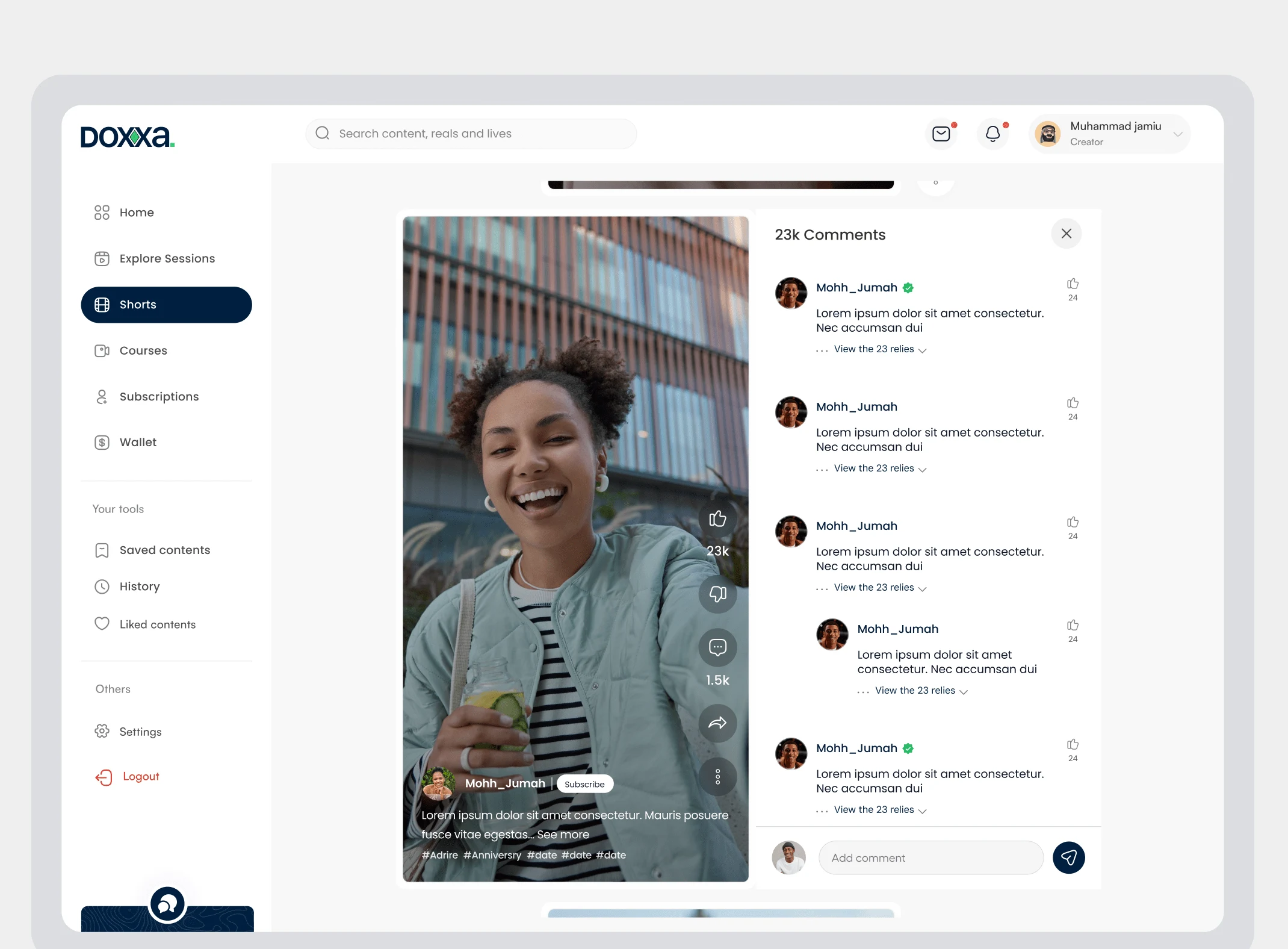
Task: Click first commenter's avatar
Action: (791, 293)
